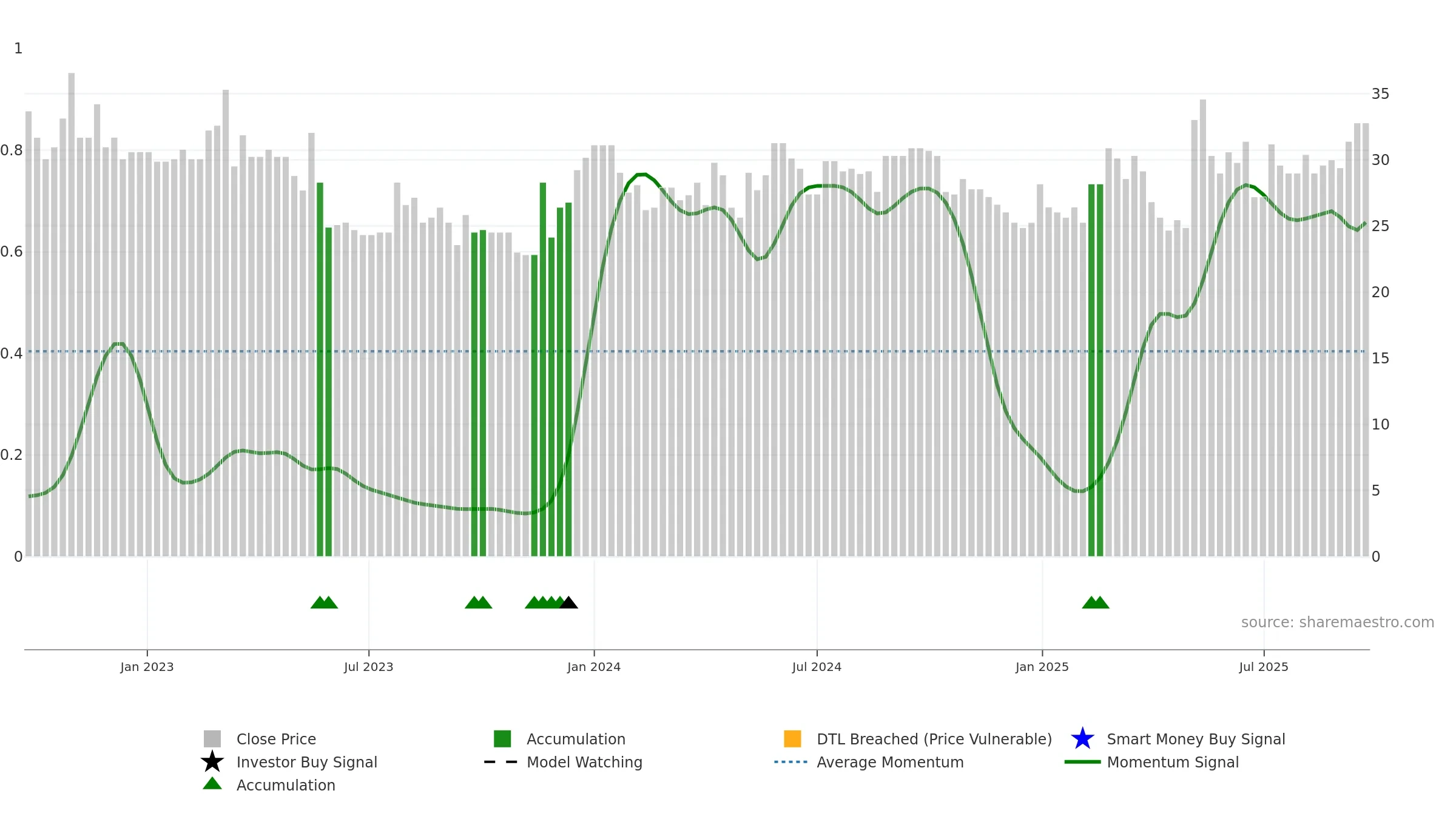Click the black Investor Buy Signal star
The width and height of the screenshot is (1456, 819).
point(212,762)
